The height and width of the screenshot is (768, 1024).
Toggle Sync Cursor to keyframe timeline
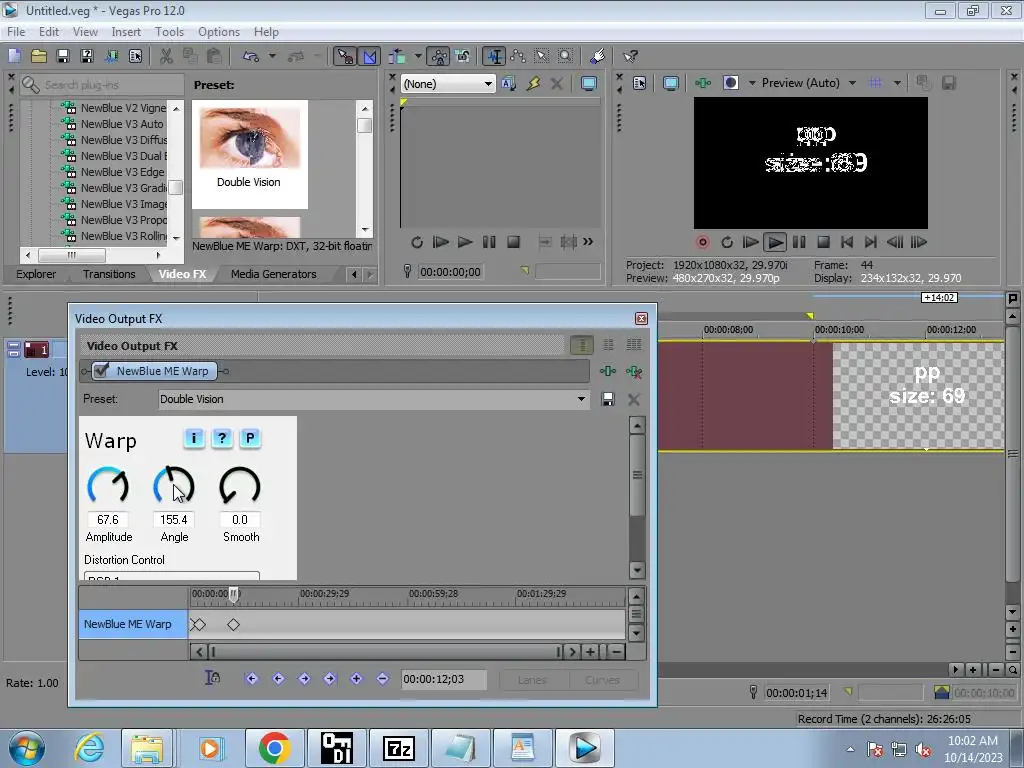click(213, 679)
